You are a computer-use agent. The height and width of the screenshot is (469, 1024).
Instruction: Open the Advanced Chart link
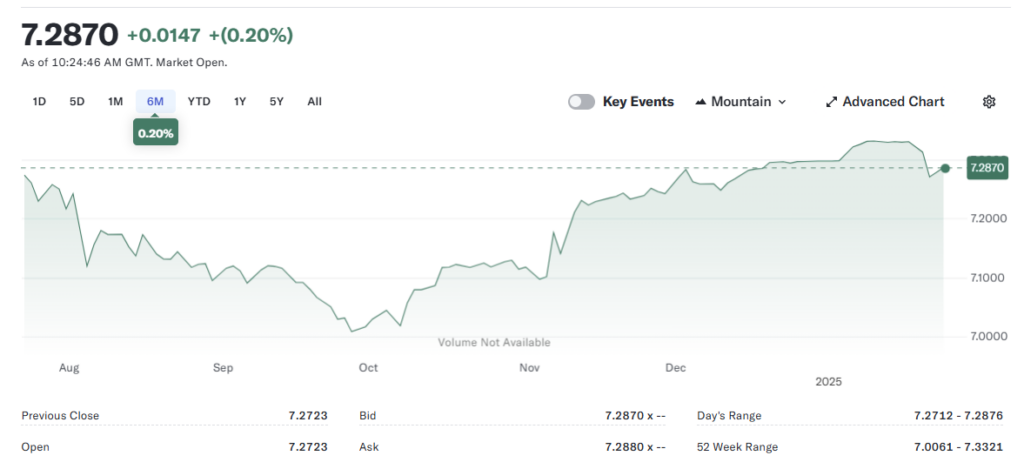892,102
